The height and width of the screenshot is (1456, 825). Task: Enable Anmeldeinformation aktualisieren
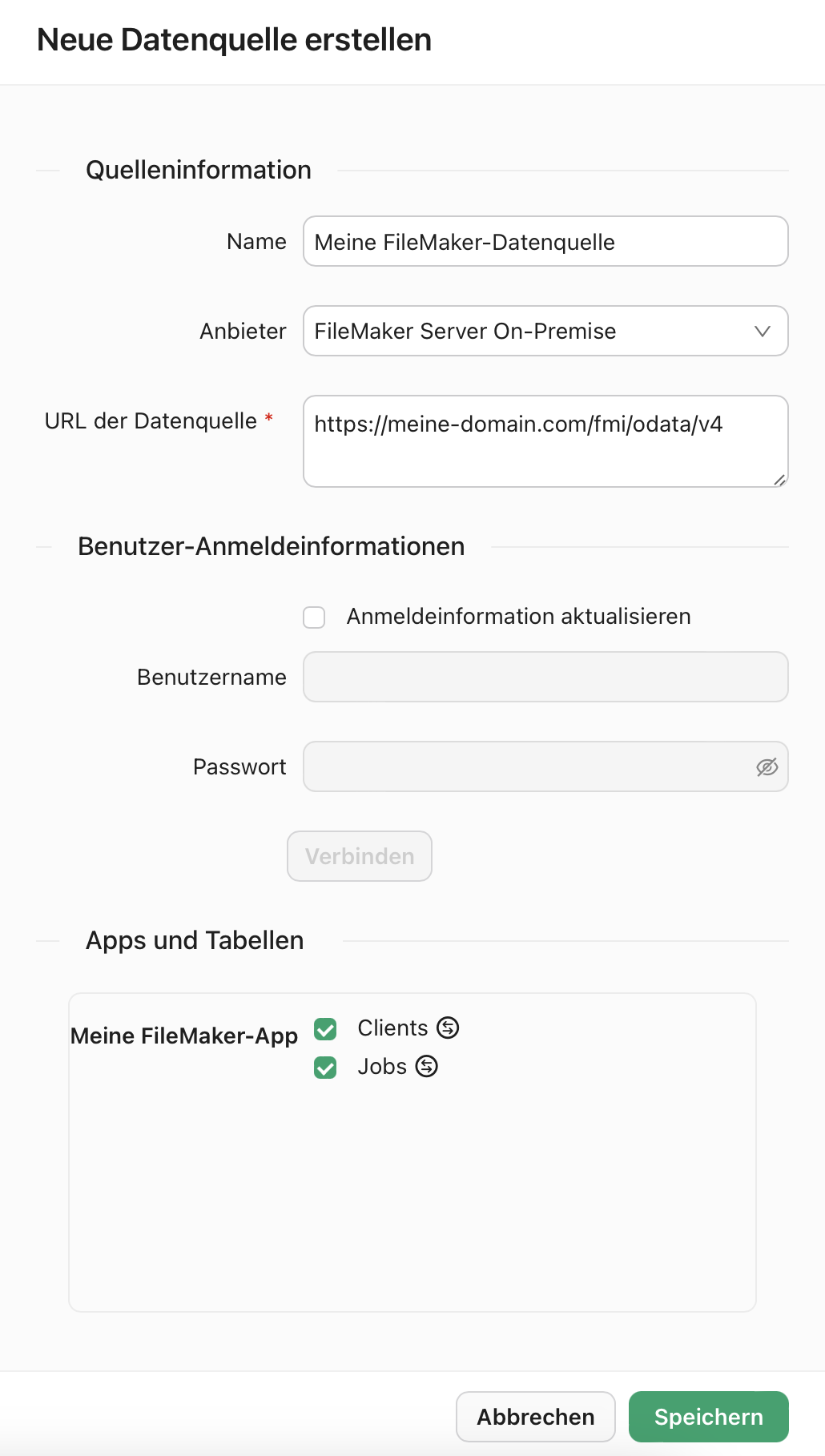(313, 617)
